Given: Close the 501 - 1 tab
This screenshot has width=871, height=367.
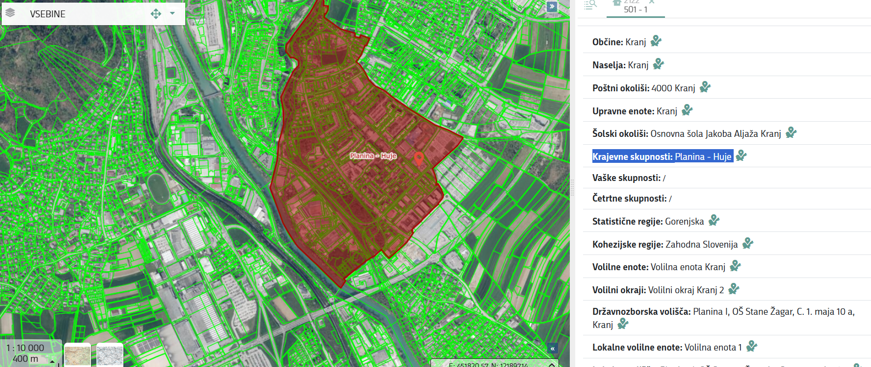Looking at the screenshot, I should 652,2.
